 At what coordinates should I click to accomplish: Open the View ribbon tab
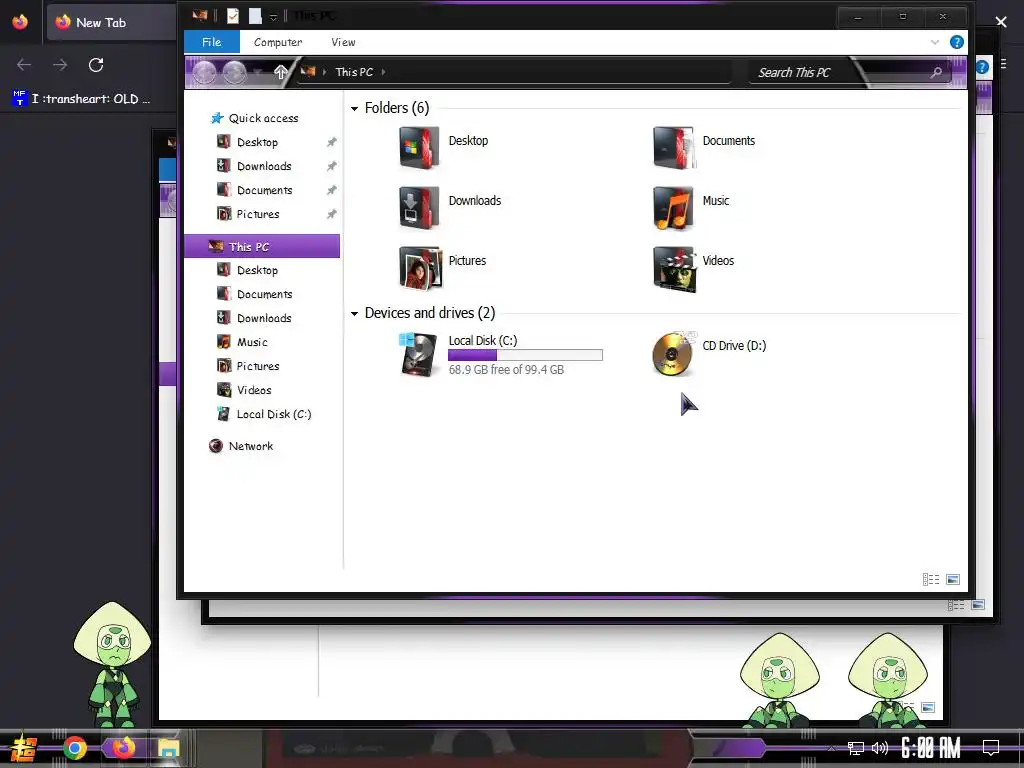coord(343,42)
